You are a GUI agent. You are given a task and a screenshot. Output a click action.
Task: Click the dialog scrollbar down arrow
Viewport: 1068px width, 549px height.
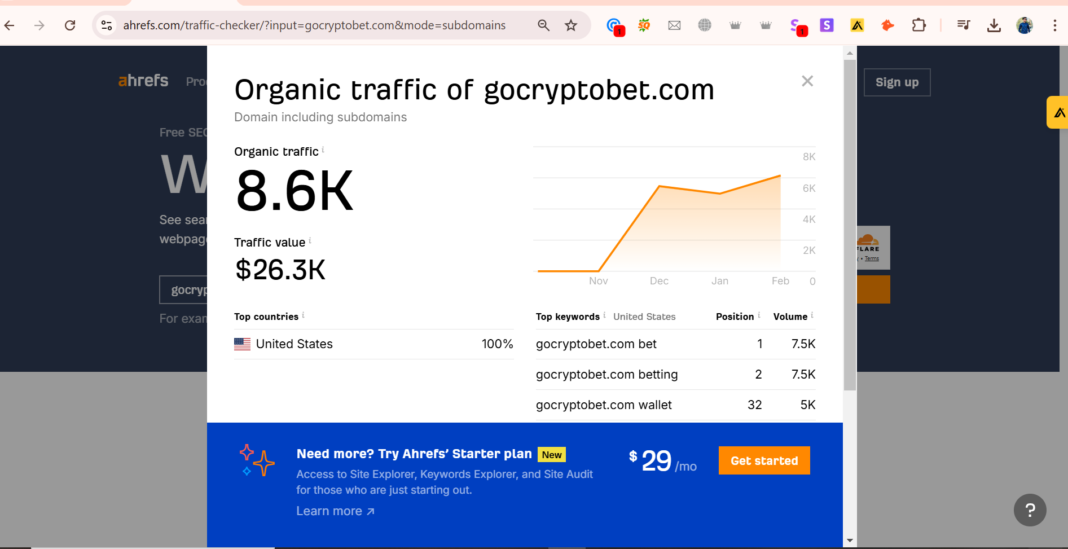pyautogui.click(x=849, y=541)
